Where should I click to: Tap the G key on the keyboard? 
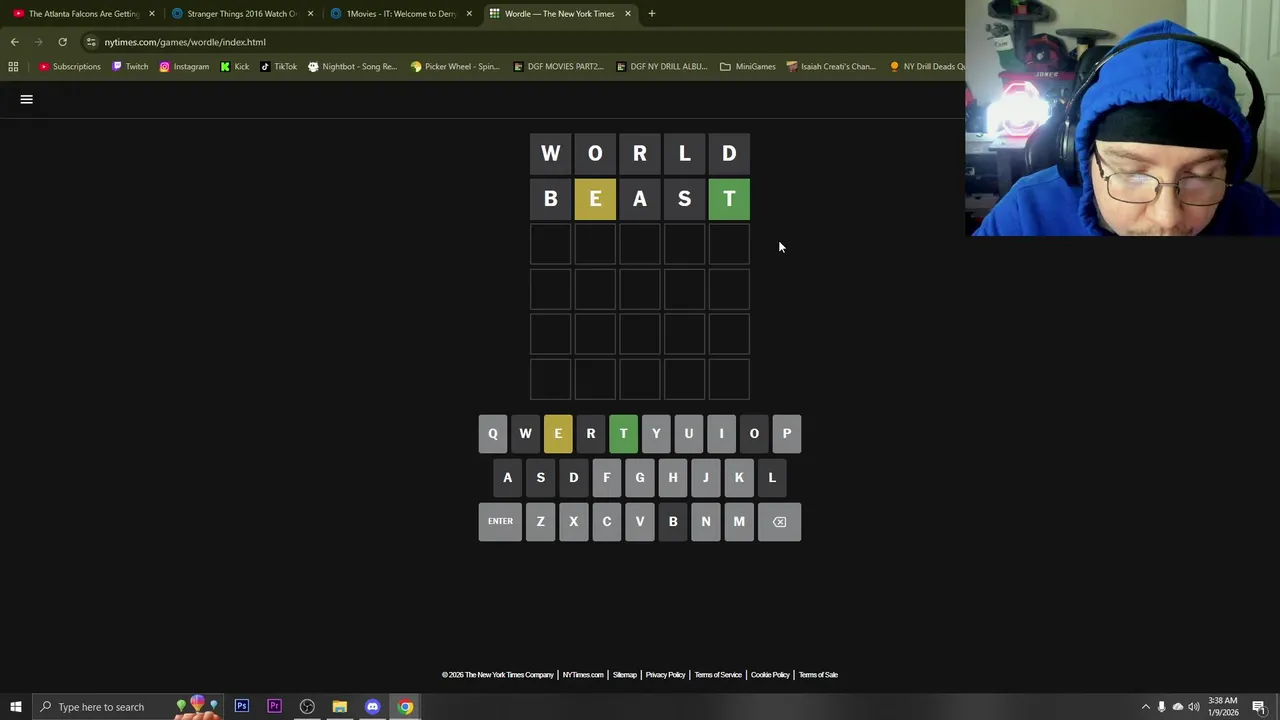(640, 478)
